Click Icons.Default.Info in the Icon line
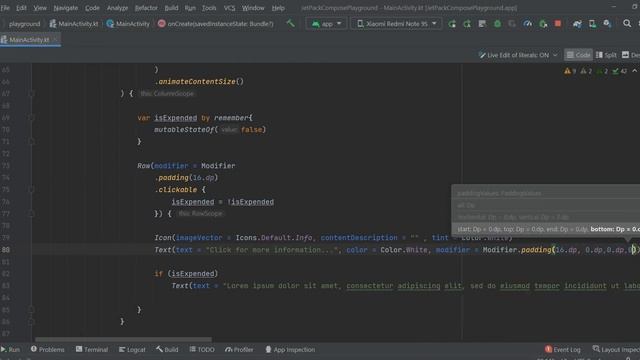640x360 pixels. [273, 238]
